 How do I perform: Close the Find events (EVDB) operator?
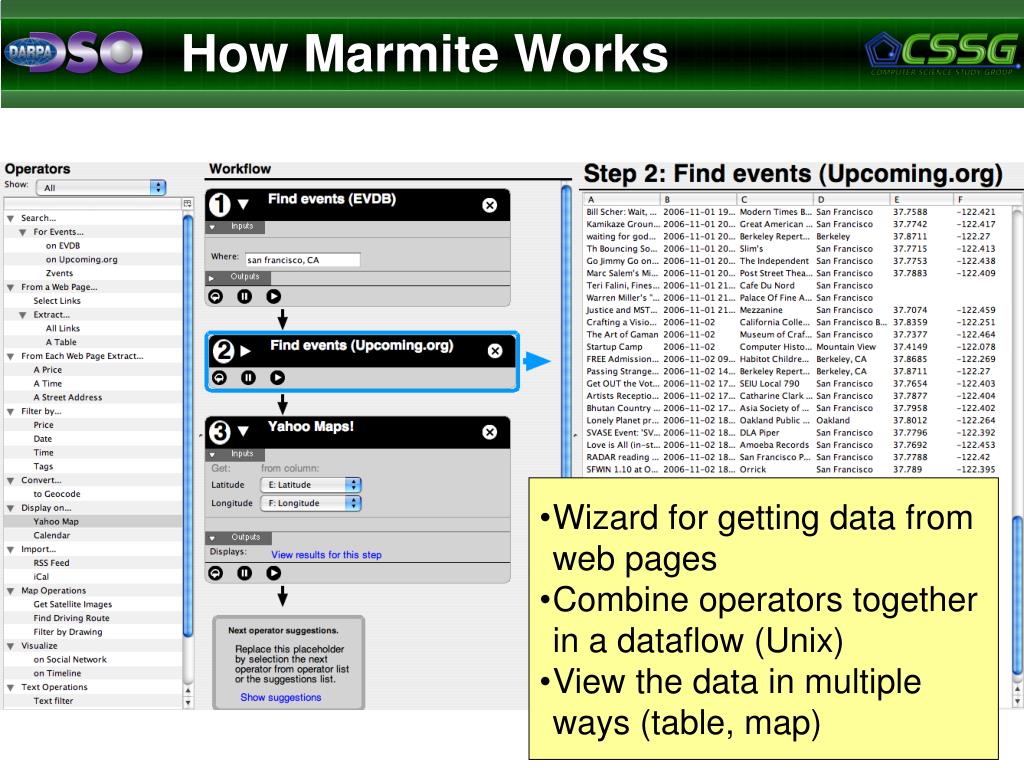[489, 205]
